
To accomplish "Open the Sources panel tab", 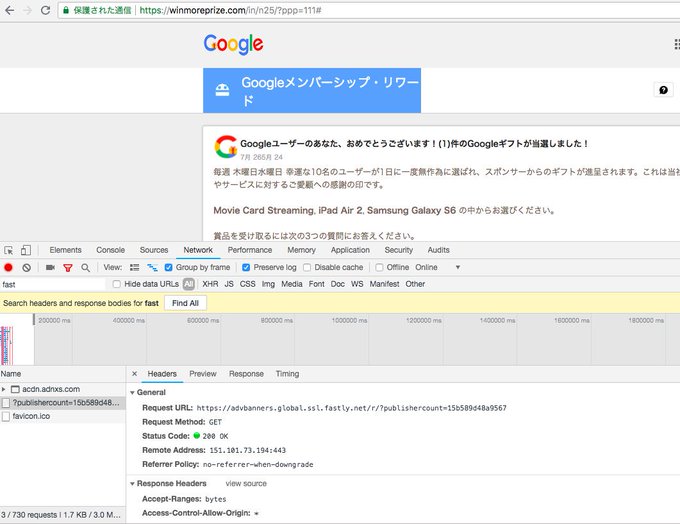I will pyautogui.click(x=154, y=250).
